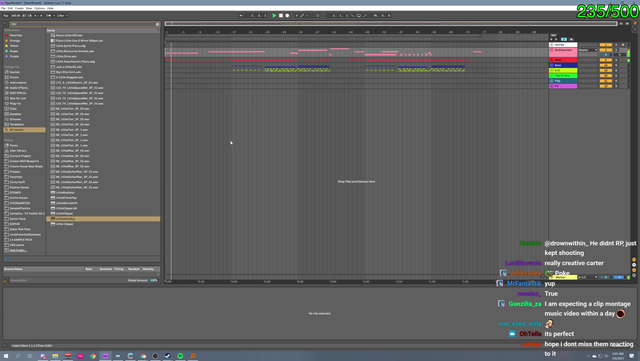This screenshot has width=640, height=361.
Task: Unfold the red Main track
Action: [552, 60]
